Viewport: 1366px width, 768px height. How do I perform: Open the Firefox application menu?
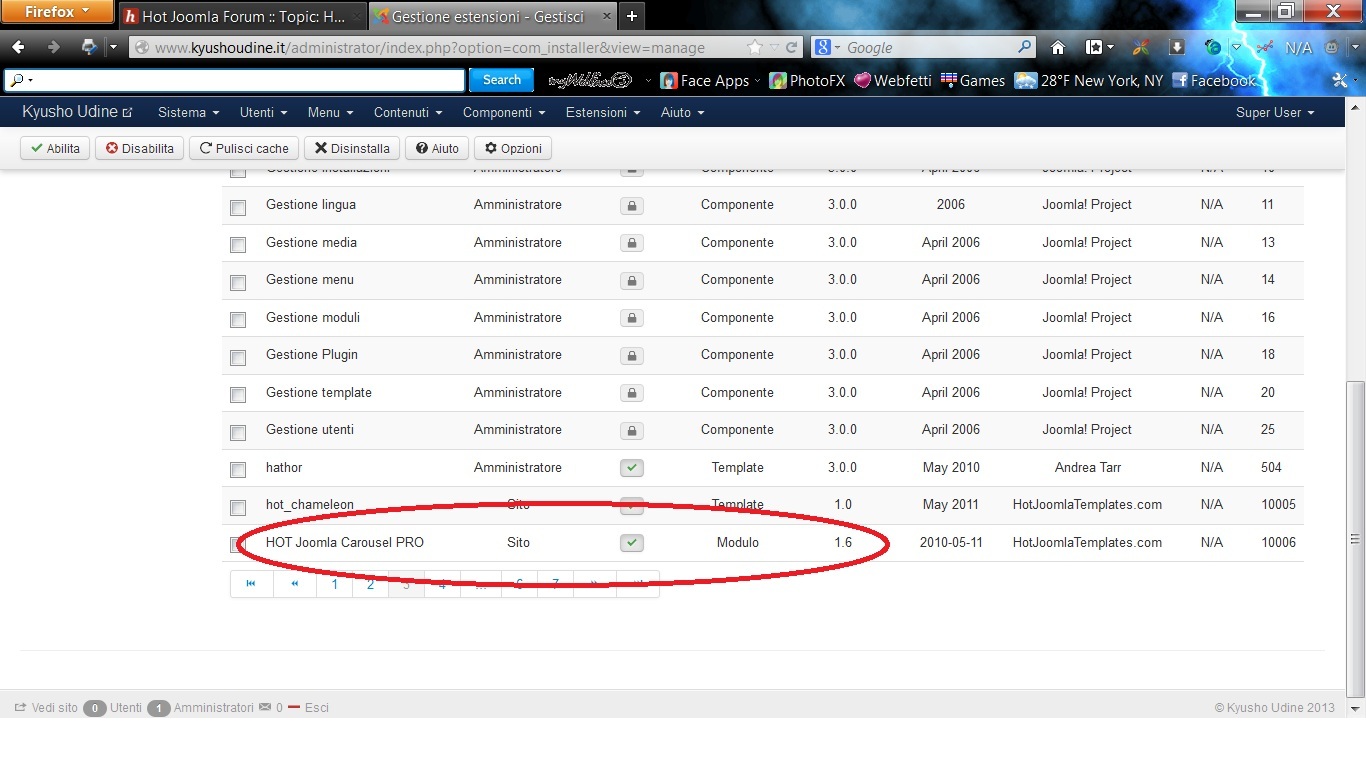tap(57, 12)
